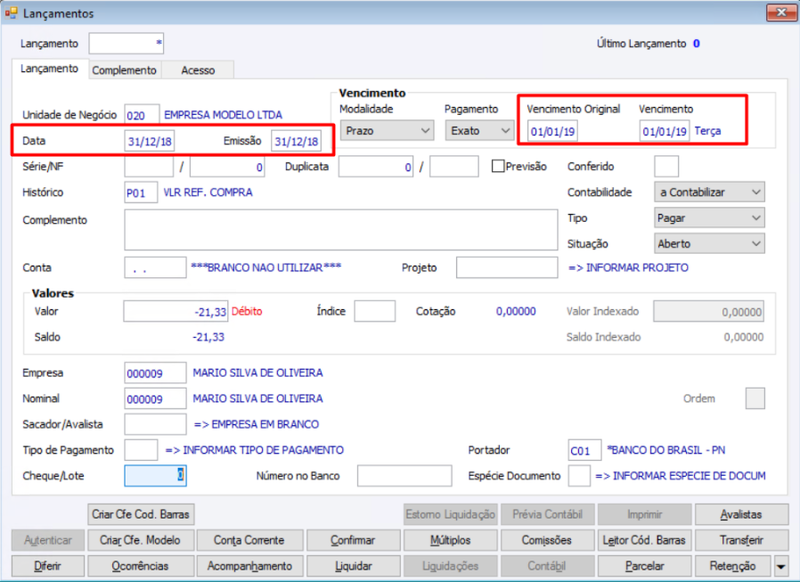Click into the Valor amount field

[176, 311]
